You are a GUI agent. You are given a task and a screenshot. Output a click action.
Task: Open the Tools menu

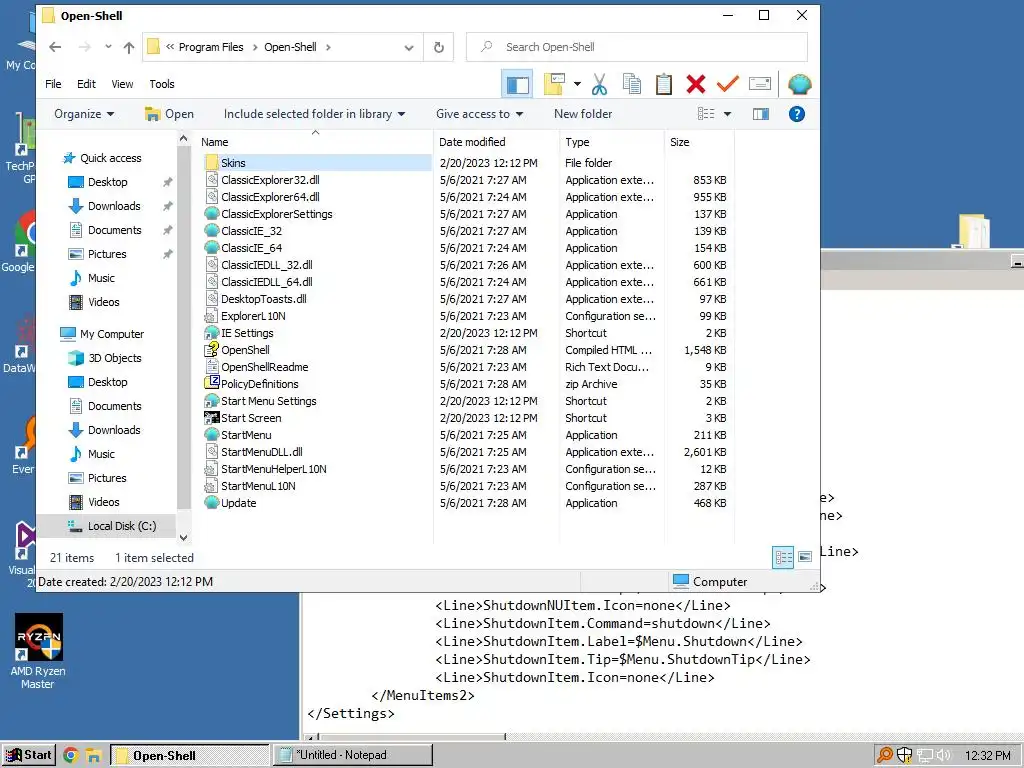[161, 84]
